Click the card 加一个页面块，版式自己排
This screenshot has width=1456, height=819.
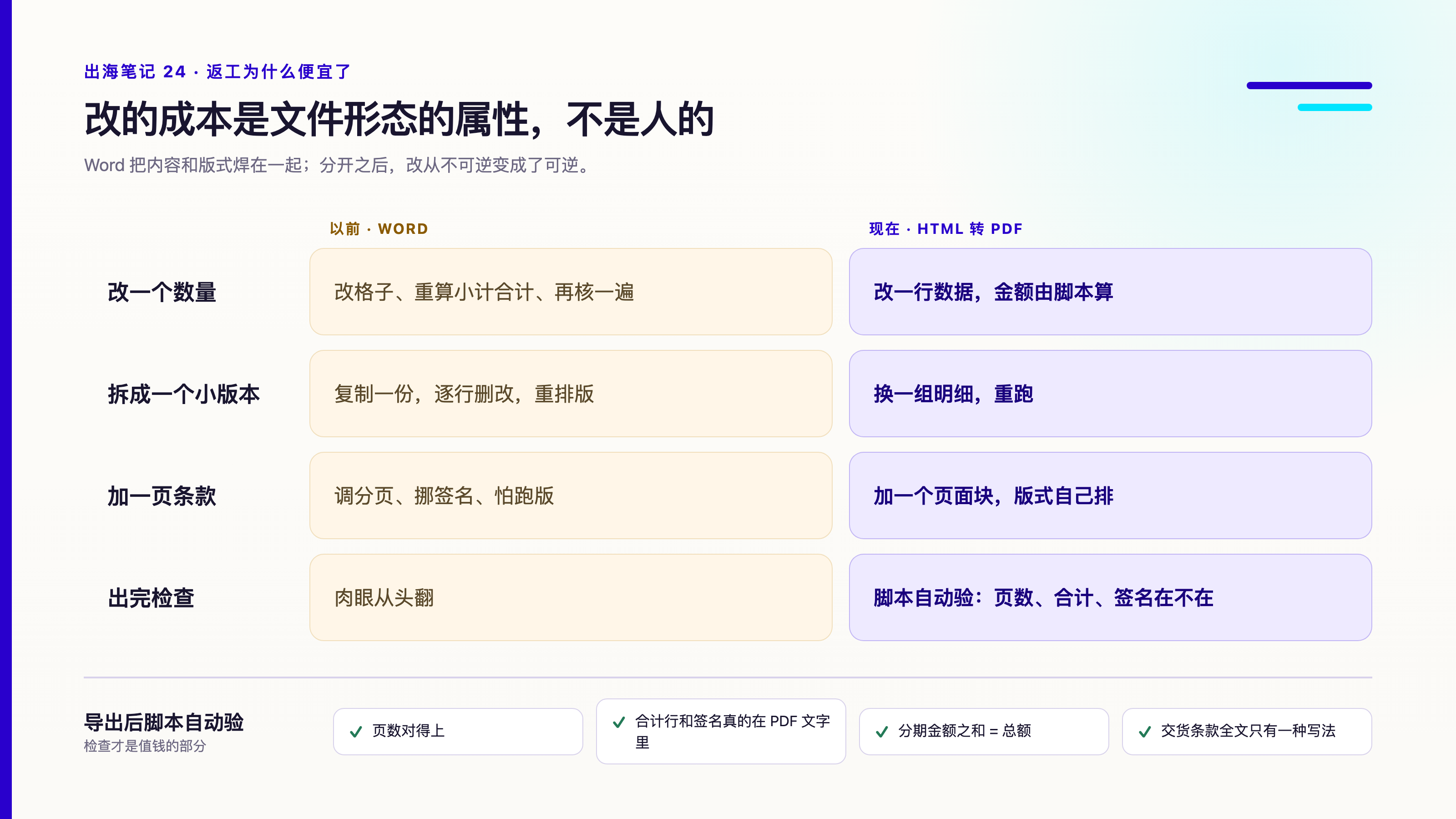(x=1110, y=495)
